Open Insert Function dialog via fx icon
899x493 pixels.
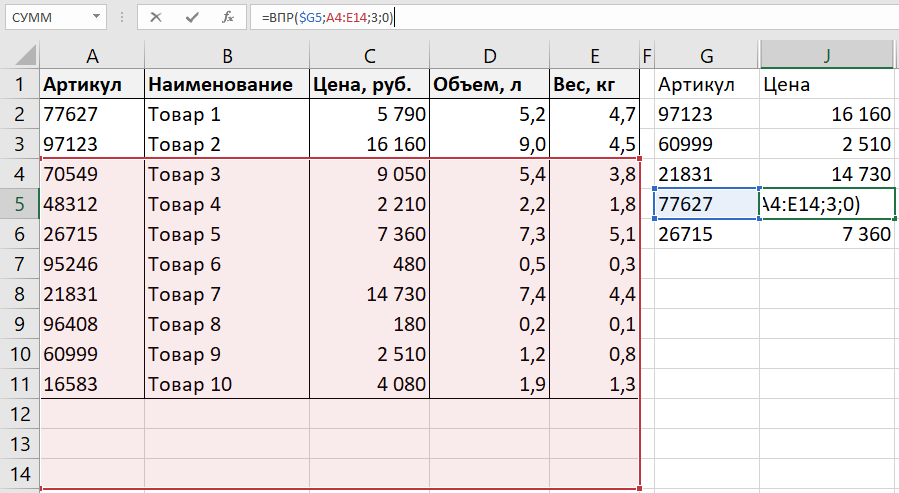(x=228, y=18)
